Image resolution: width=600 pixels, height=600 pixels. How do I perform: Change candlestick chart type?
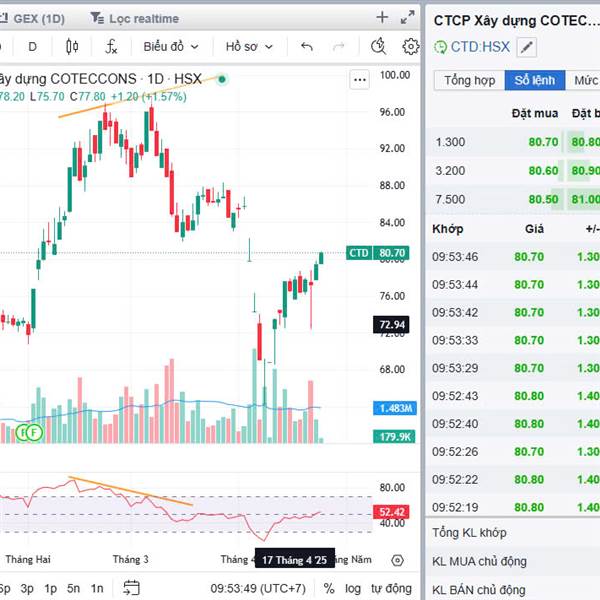click(72, 47)
